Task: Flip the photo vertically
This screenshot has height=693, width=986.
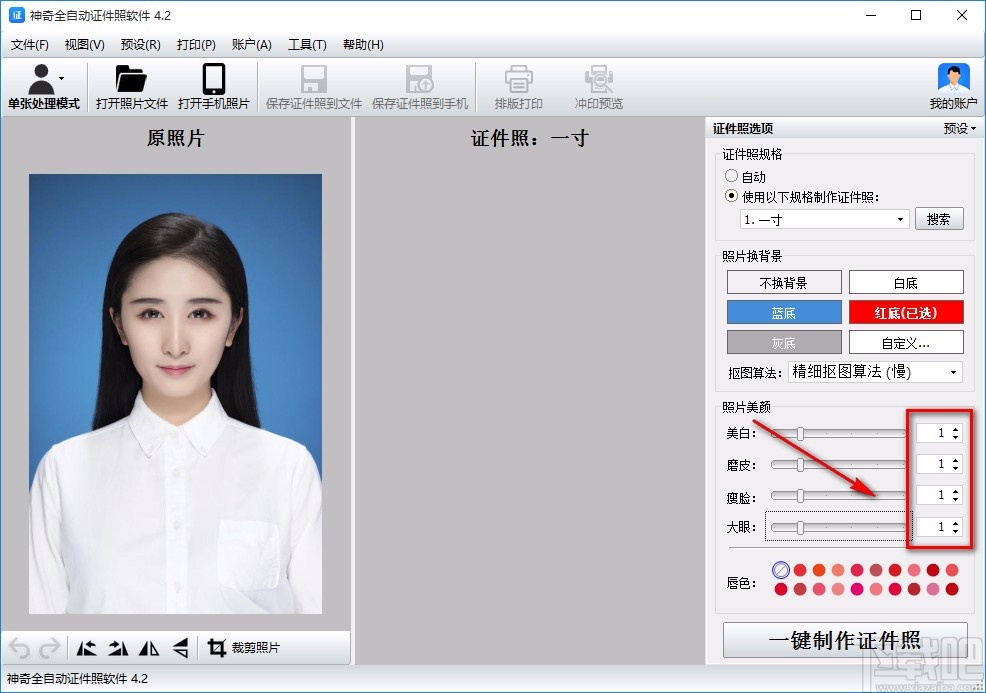Action: [x=180, y=648]
